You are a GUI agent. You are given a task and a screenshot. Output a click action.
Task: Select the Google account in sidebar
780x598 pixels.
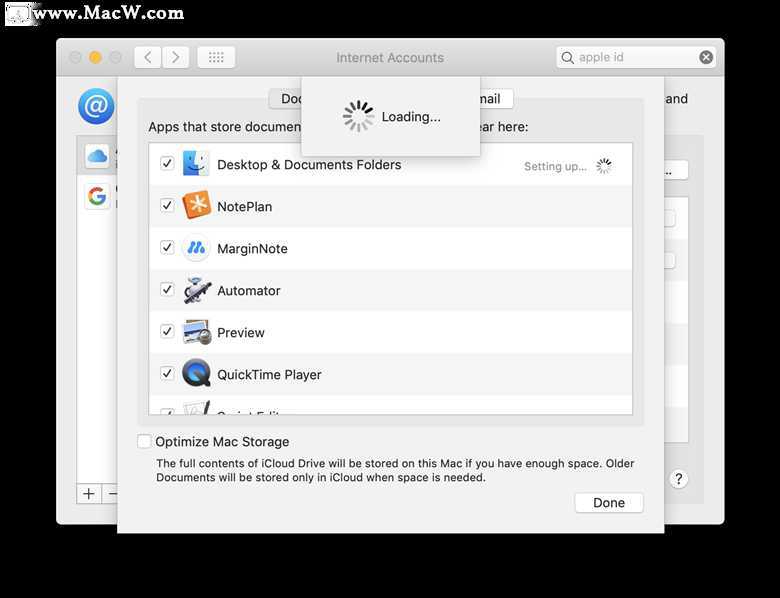[97, 196]
